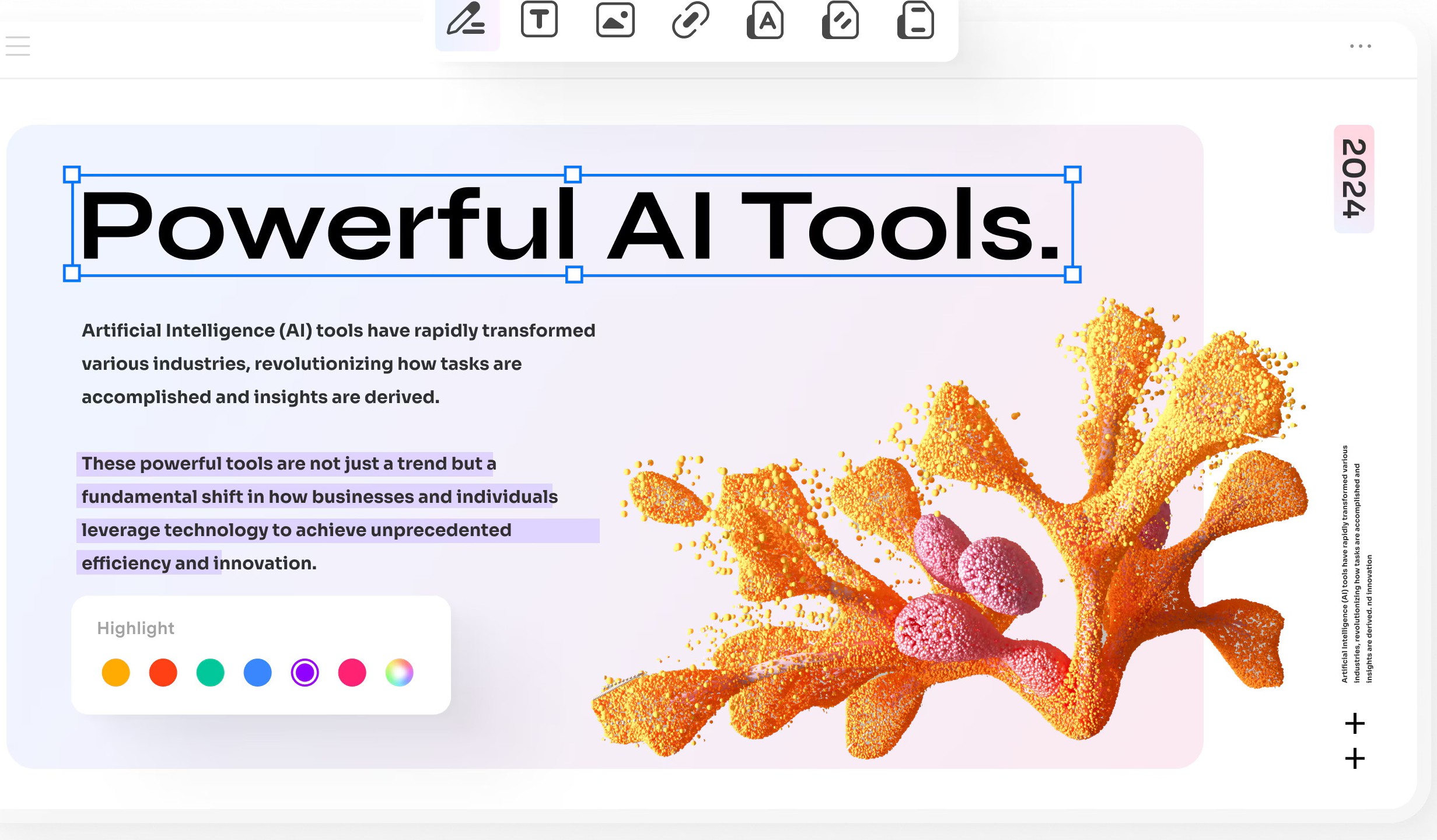The height and width of the screenshot is (840, 1437).
Task: Click the bottom-left selection handle
Action: coord(72,273)
